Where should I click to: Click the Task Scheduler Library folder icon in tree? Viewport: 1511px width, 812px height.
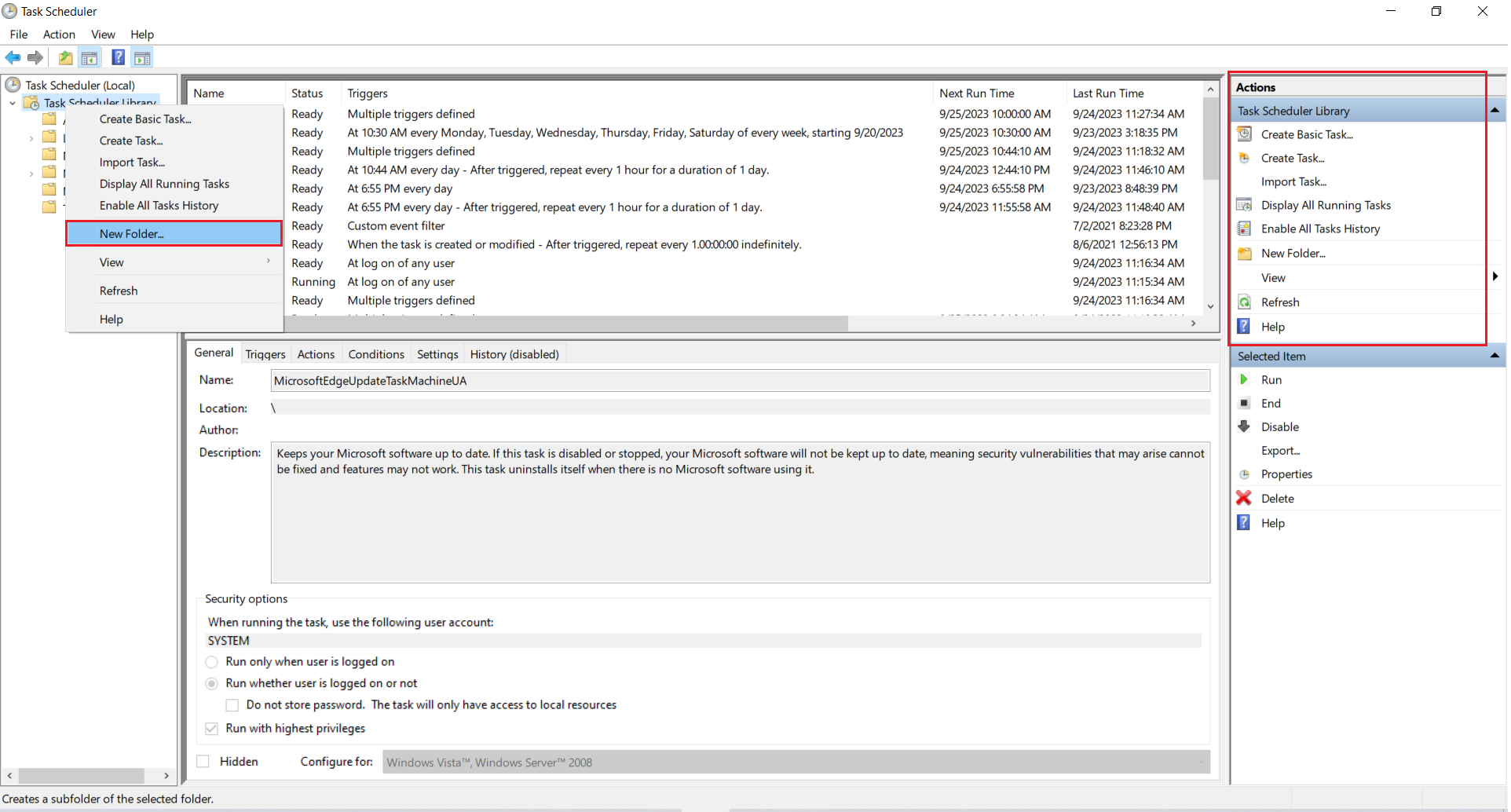point(31,103)
